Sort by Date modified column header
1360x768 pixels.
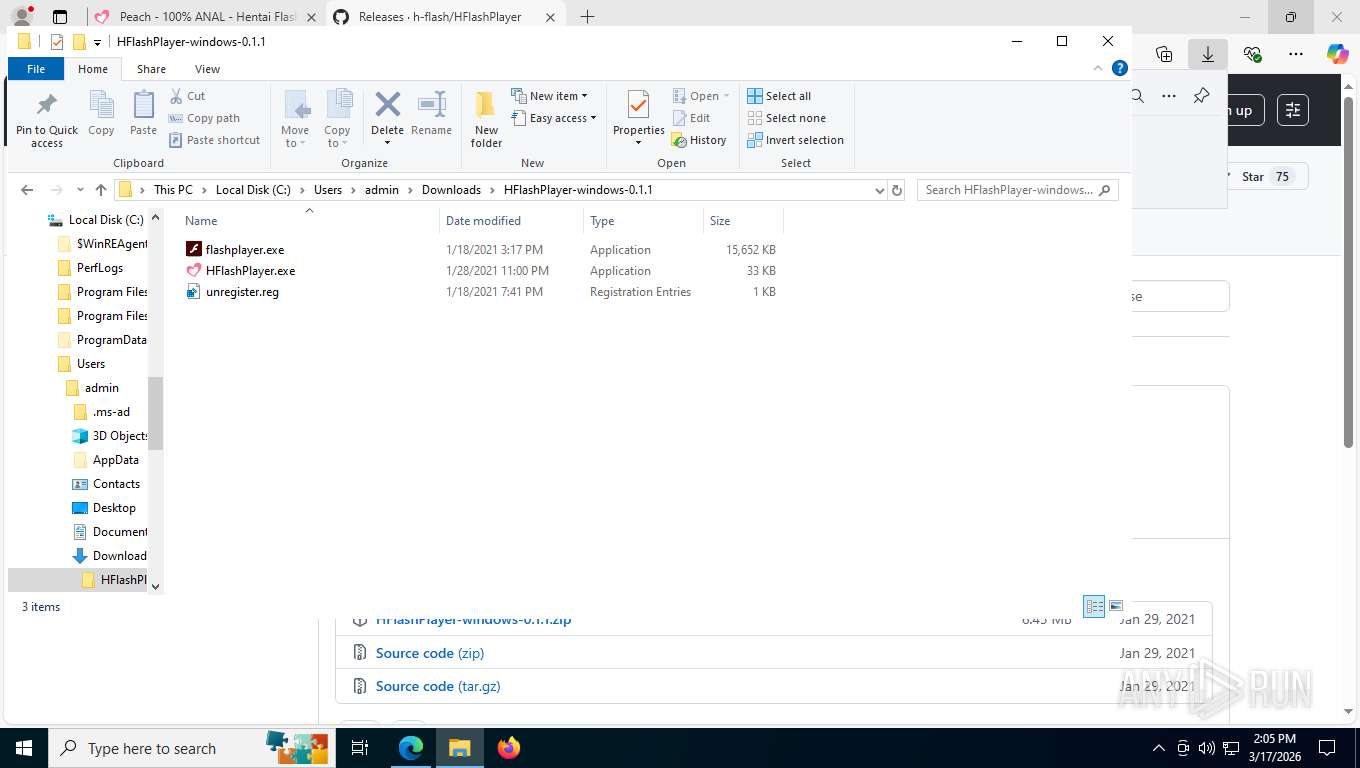[511, 221]
